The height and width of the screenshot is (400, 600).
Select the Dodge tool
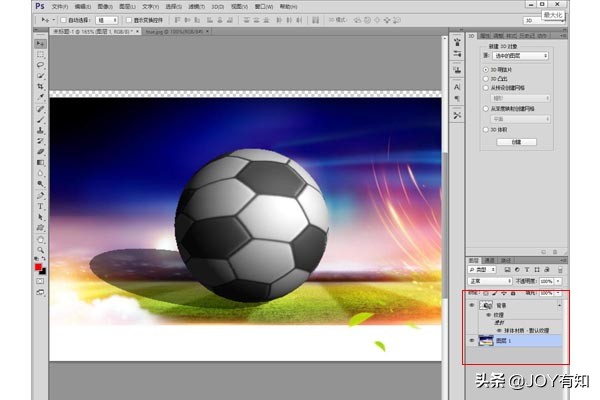(x=40, y=184)
